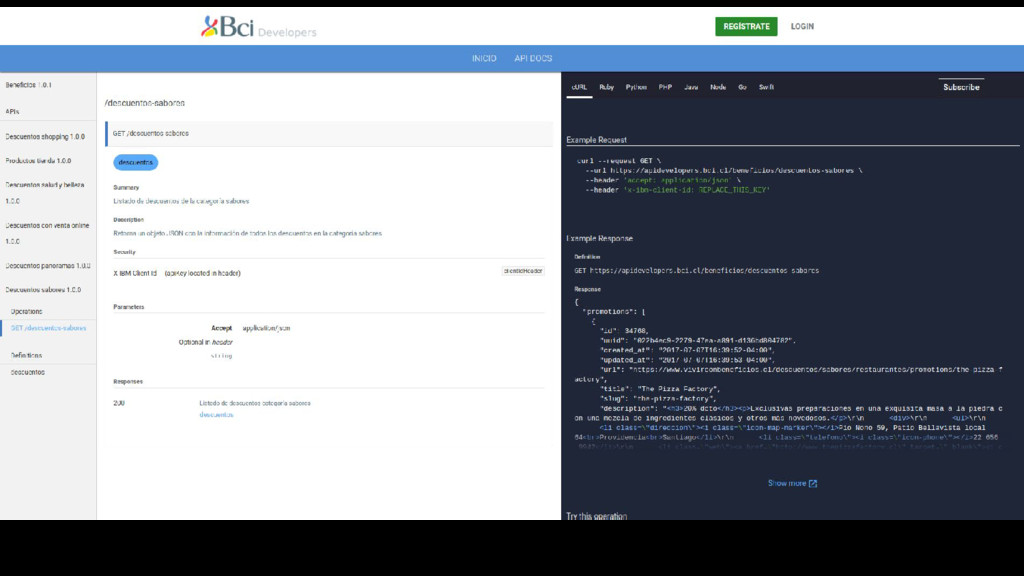Select Operations in the sidebar
The image size is (1024, 576).
pos(26,312)
